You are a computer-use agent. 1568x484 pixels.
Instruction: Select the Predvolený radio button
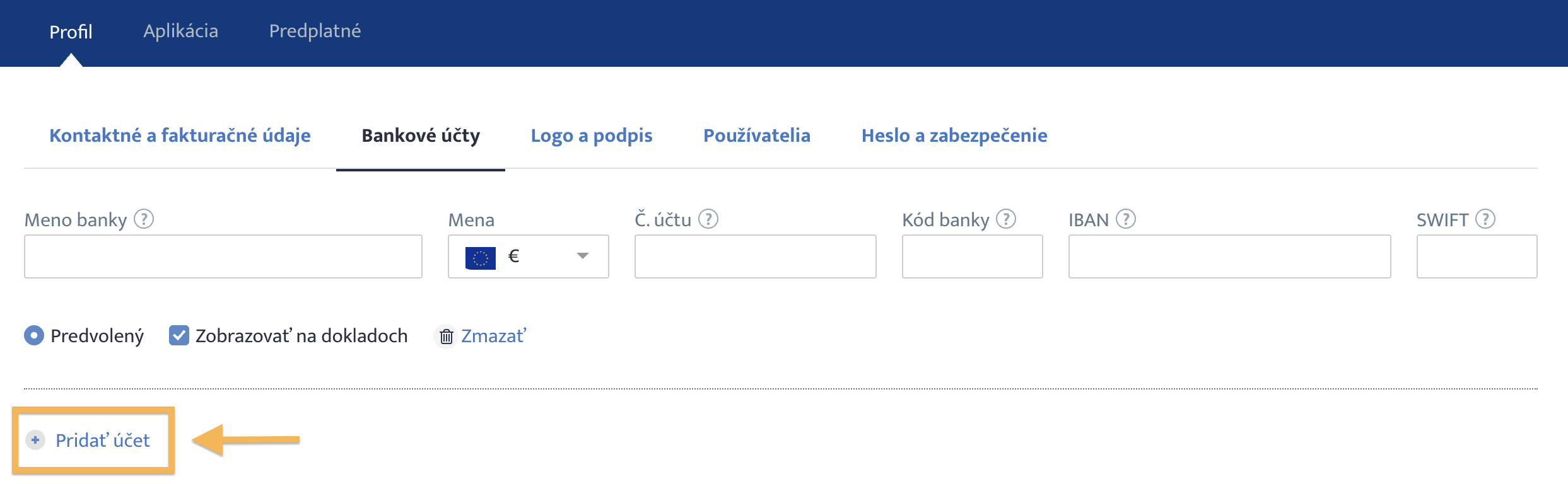(x=34, y=335)
